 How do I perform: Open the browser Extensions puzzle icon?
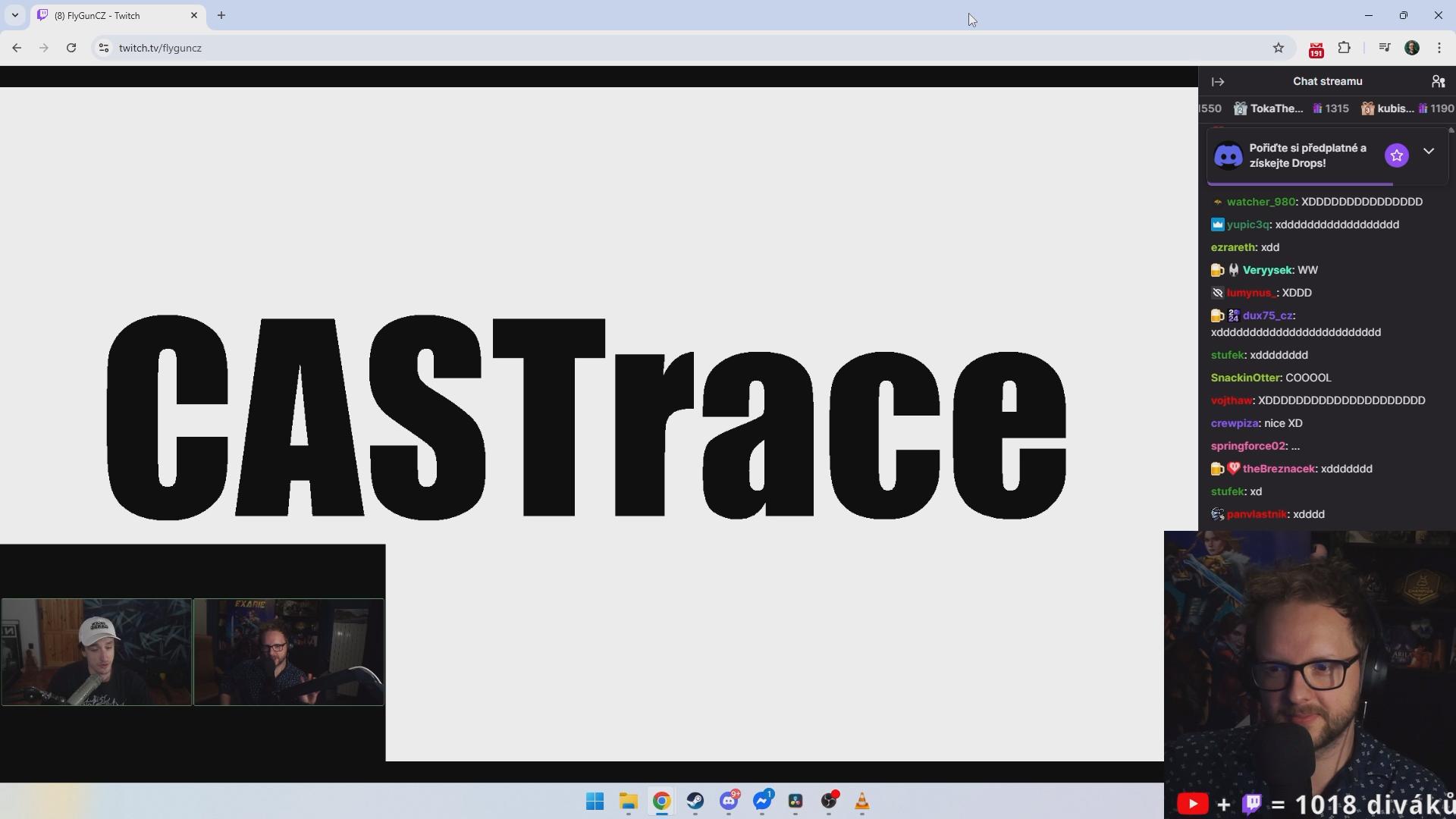[x=1344, y=48]
